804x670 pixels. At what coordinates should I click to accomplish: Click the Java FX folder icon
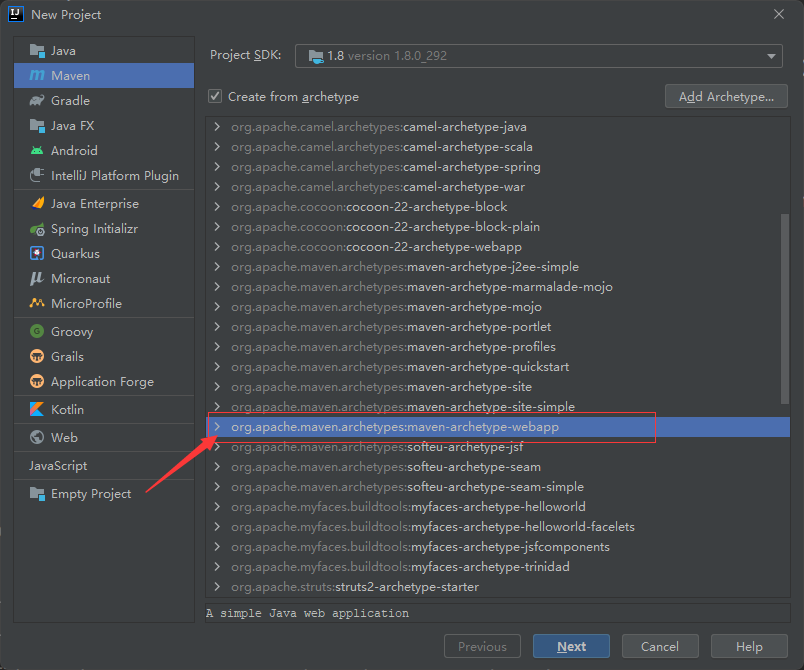[37, 126]
